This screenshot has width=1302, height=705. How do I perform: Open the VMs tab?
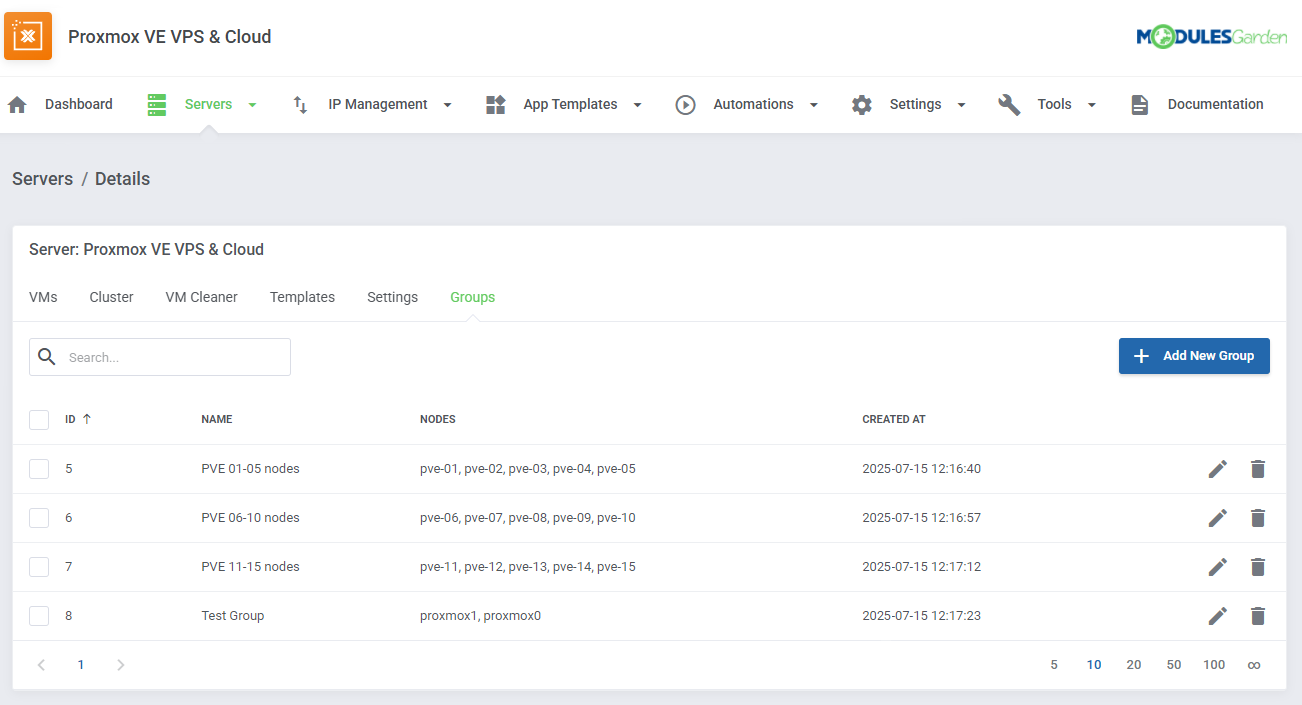click(43, 297)
